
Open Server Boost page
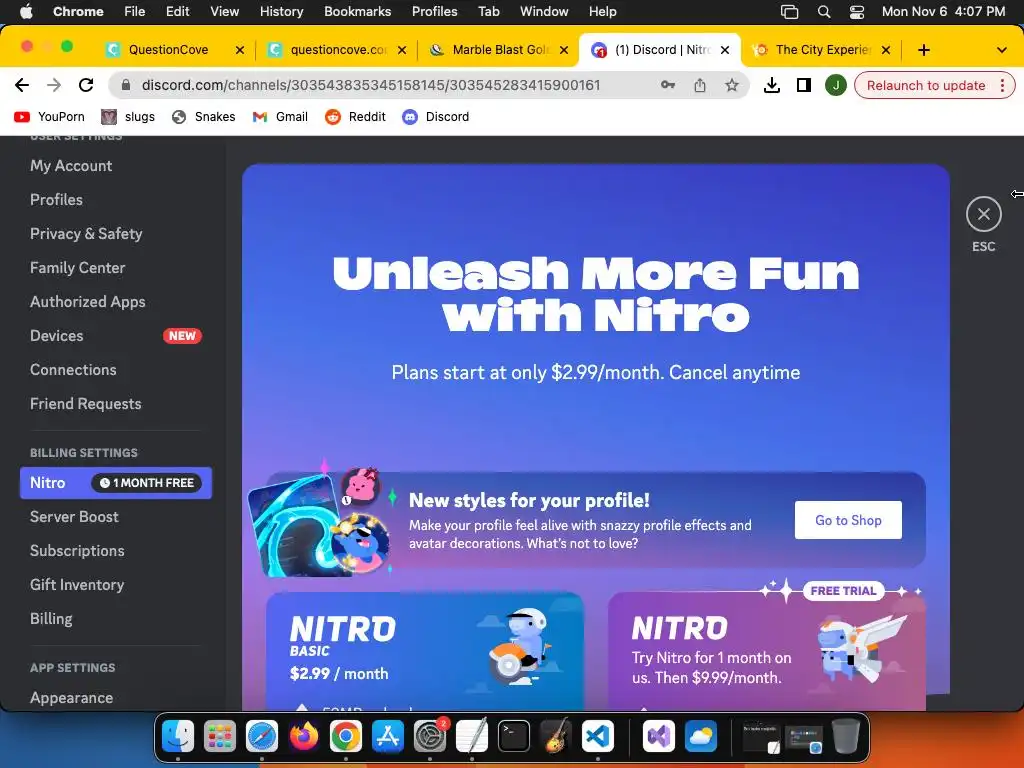[74, 517]
